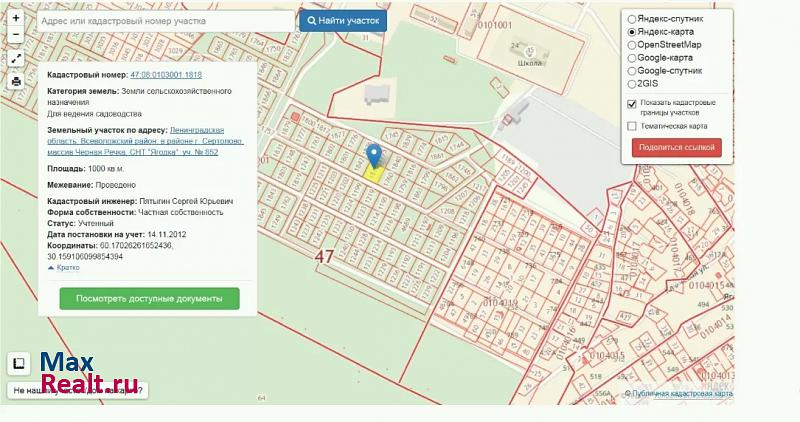The height and width of the screenshot is (422, 800).
Task: Select Яндекс-спутник map layer
Action: (631, 19)
